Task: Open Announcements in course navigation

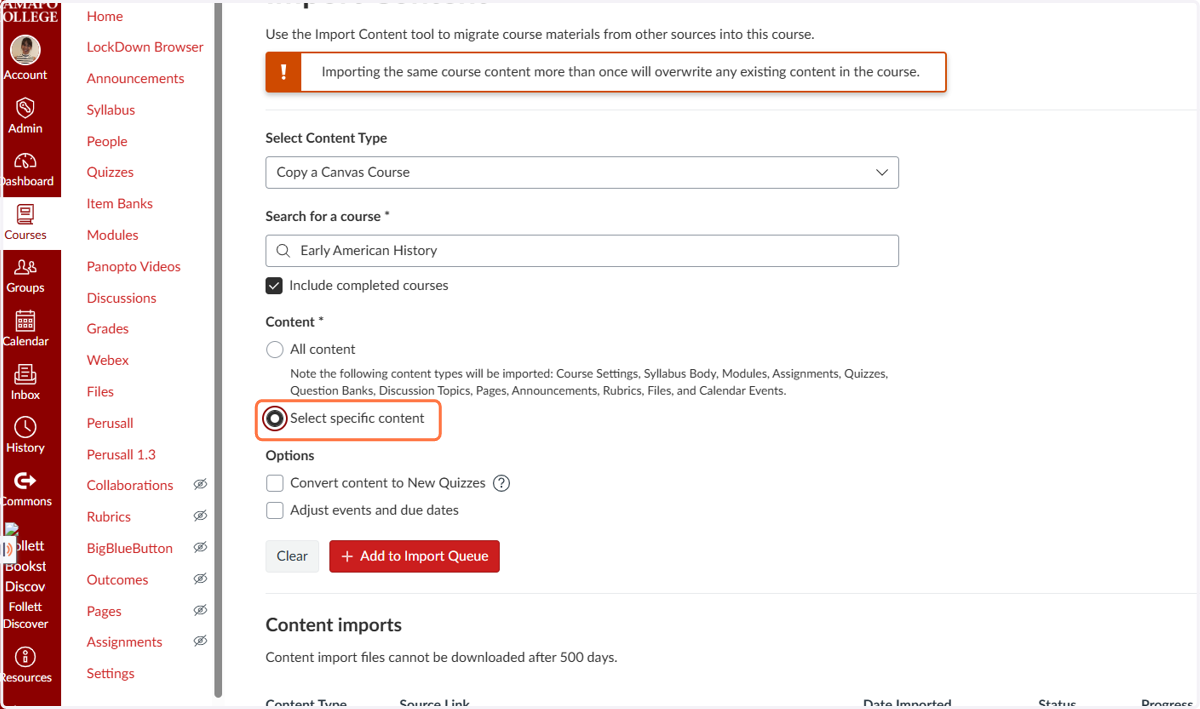Action: tap(135, 78)
